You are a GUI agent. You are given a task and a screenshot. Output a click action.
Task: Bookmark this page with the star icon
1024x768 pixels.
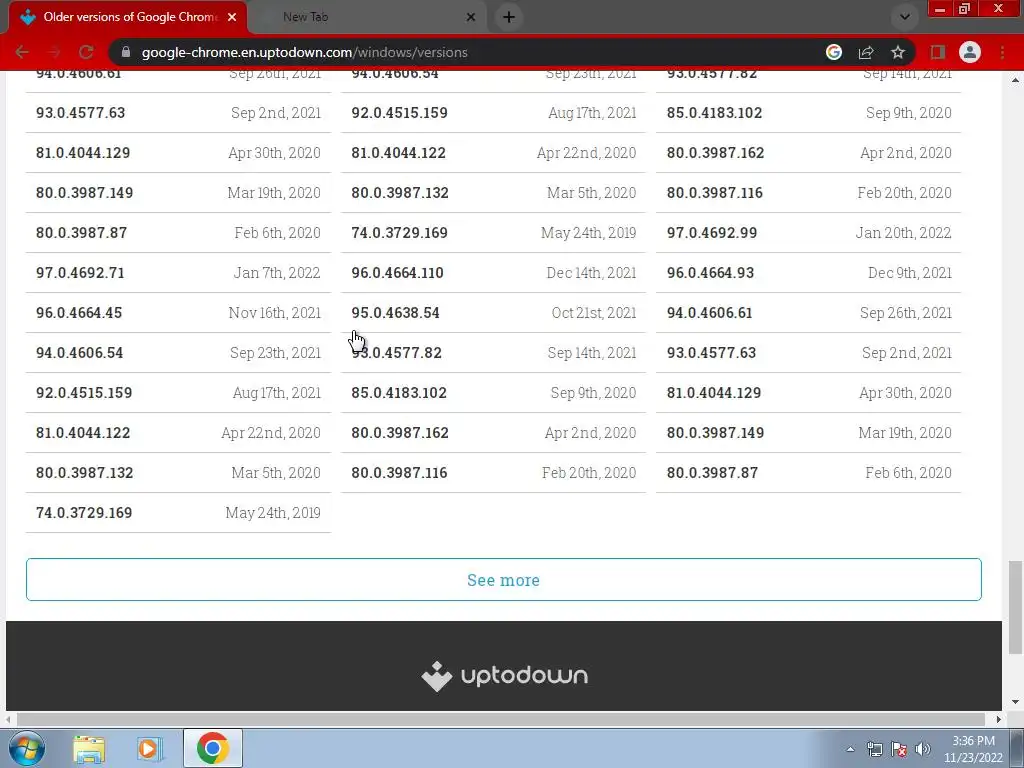point(898,52)
